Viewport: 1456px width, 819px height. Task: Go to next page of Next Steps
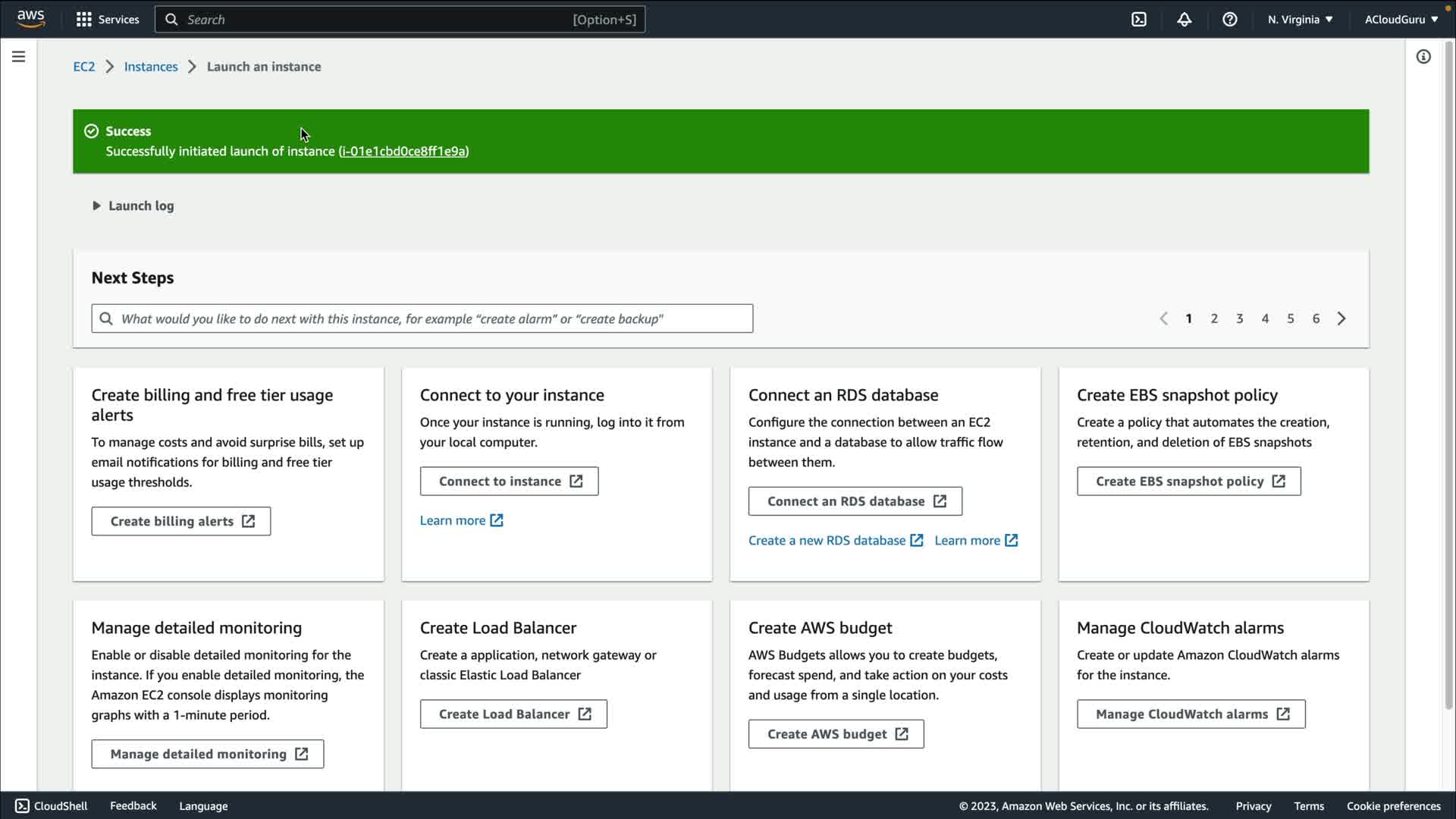pyautogui.click(x=1341, y=318)
